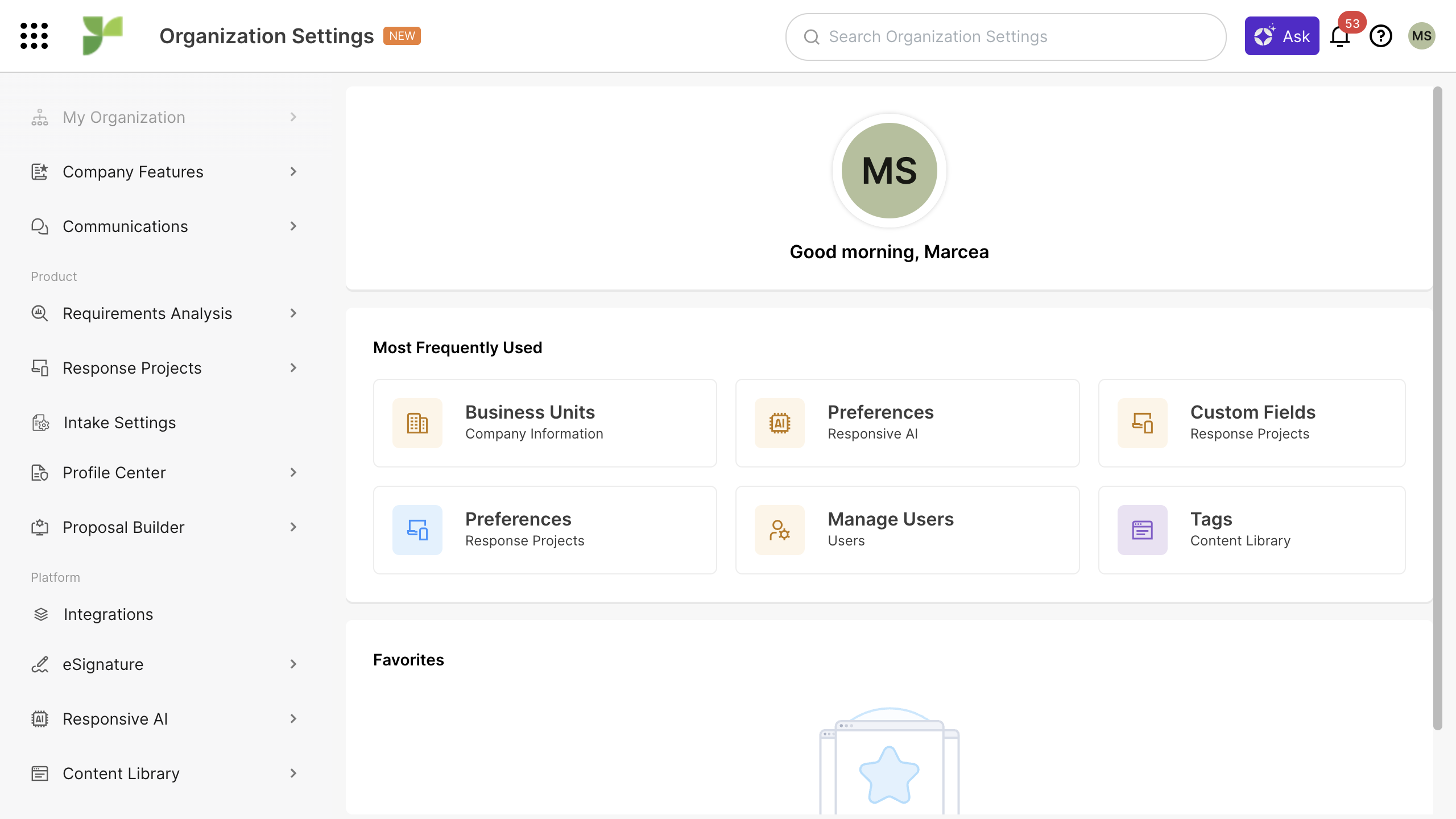
Task: Click the page vertical scrollbar
Action: click(x=1437, y=407)
